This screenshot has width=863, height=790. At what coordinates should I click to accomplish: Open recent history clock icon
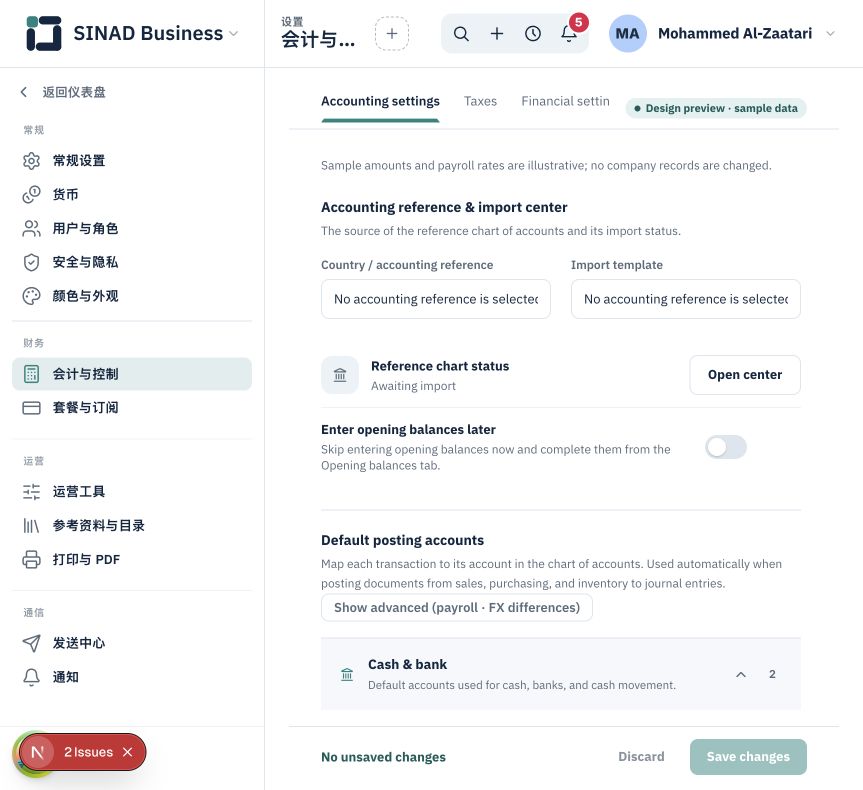point(533,34)
